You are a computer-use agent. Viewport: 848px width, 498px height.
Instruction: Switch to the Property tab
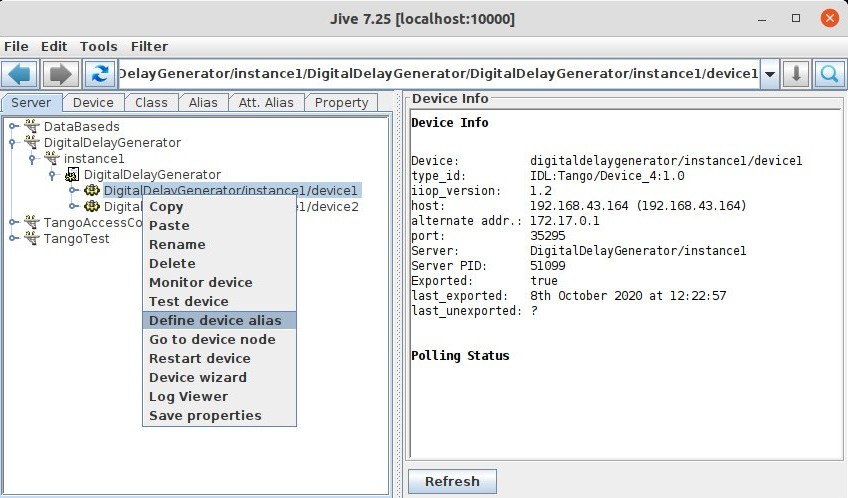pos(341,102)
